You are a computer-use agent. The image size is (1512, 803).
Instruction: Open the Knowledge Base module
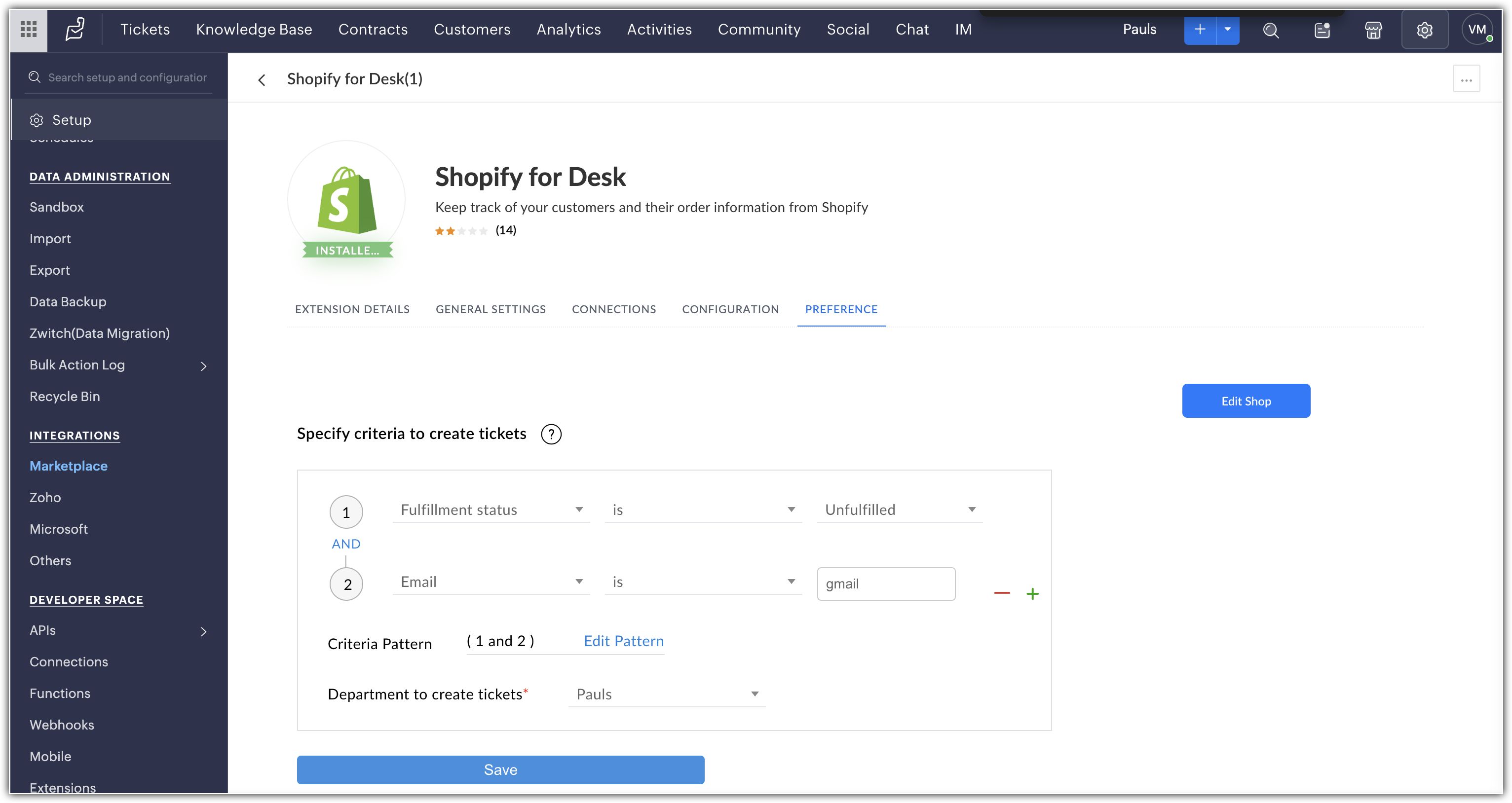[x=254, y=29]
